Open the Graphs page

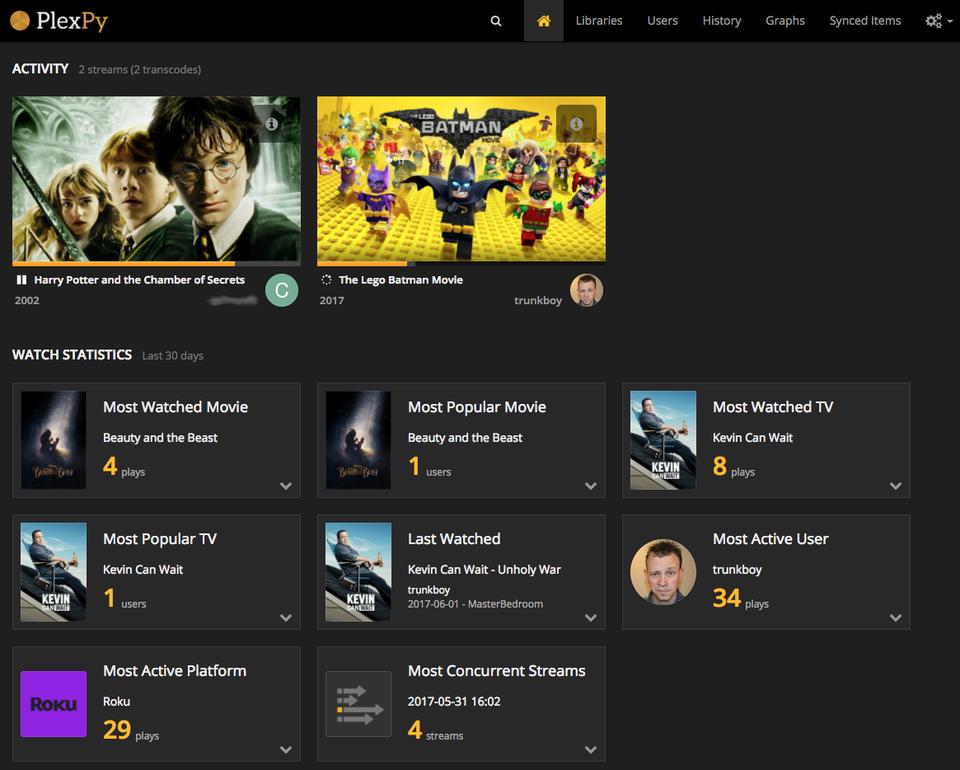(x=785, y=21)
